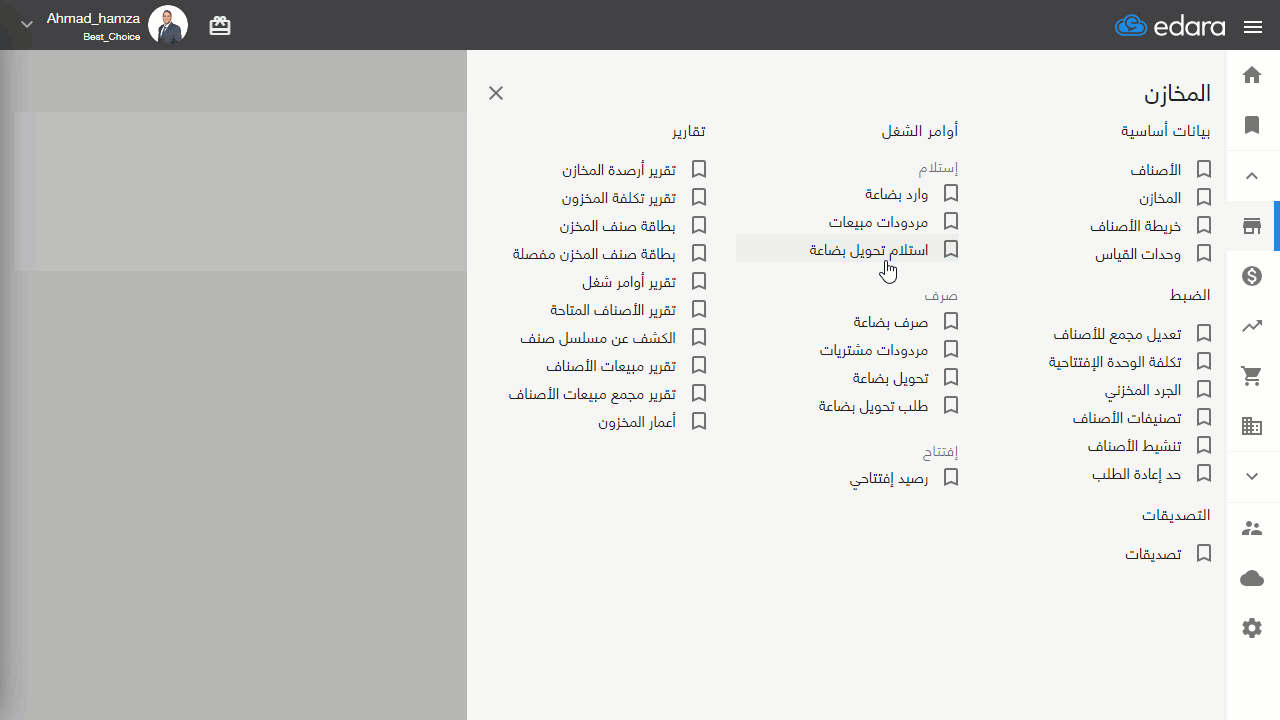The width and height of the screenshot is (1280, 720).
Task: Open تعديل مجمع للأصناف
Action: 1118,334
